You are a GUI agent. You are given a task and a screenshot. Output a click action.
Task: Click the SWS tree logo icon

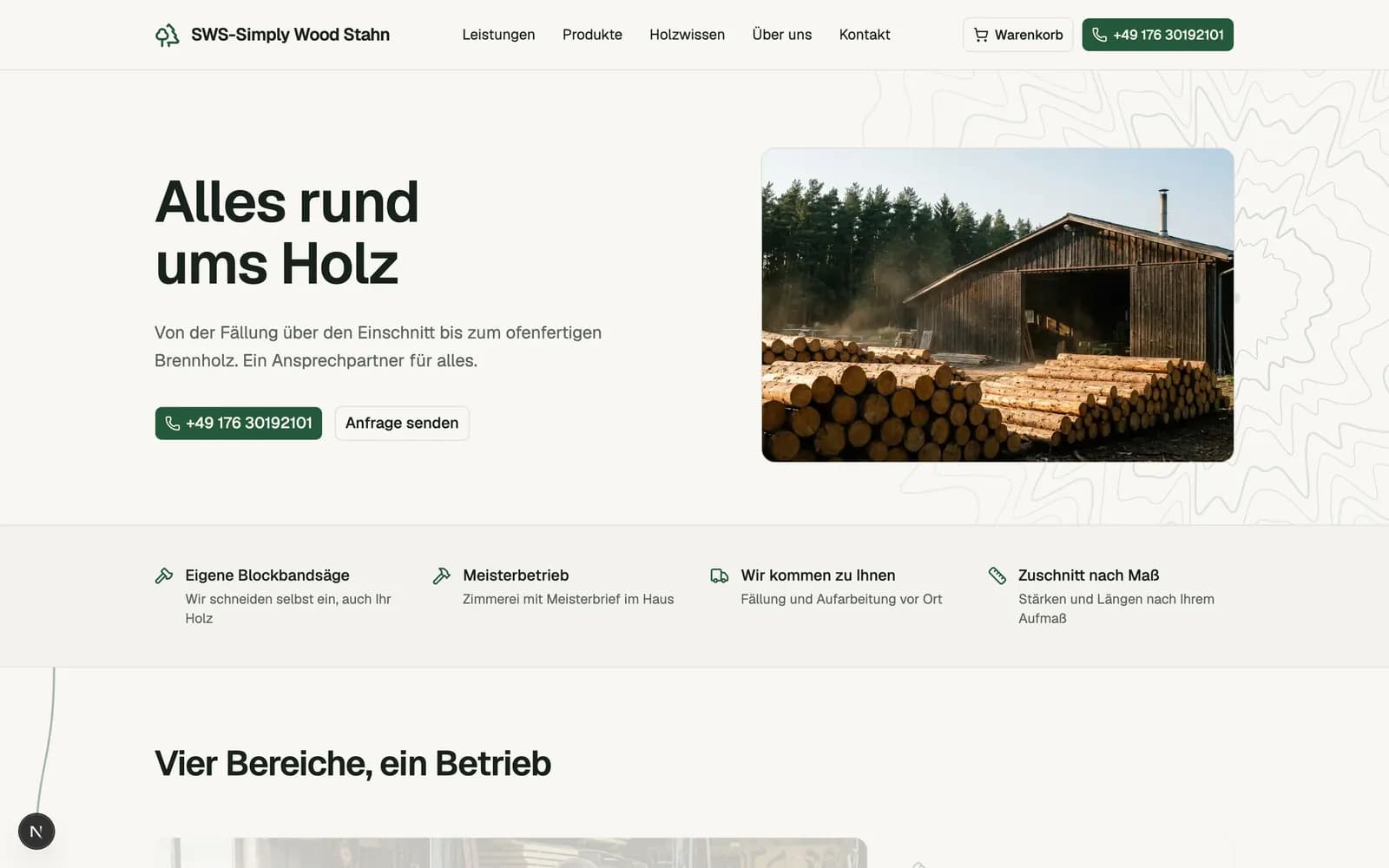(168, 35)
